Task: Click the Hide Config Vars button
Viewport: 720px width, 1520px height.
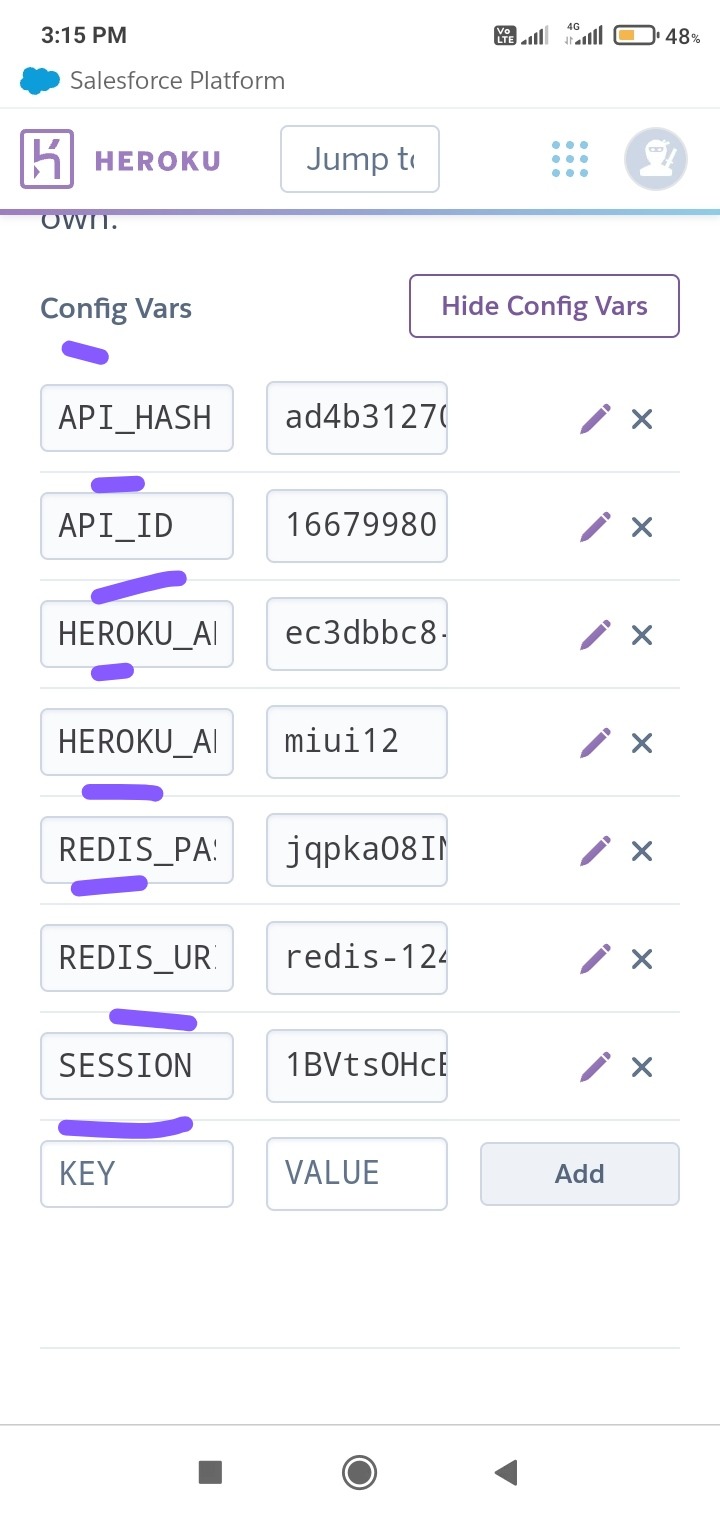Action: [544, 306]
